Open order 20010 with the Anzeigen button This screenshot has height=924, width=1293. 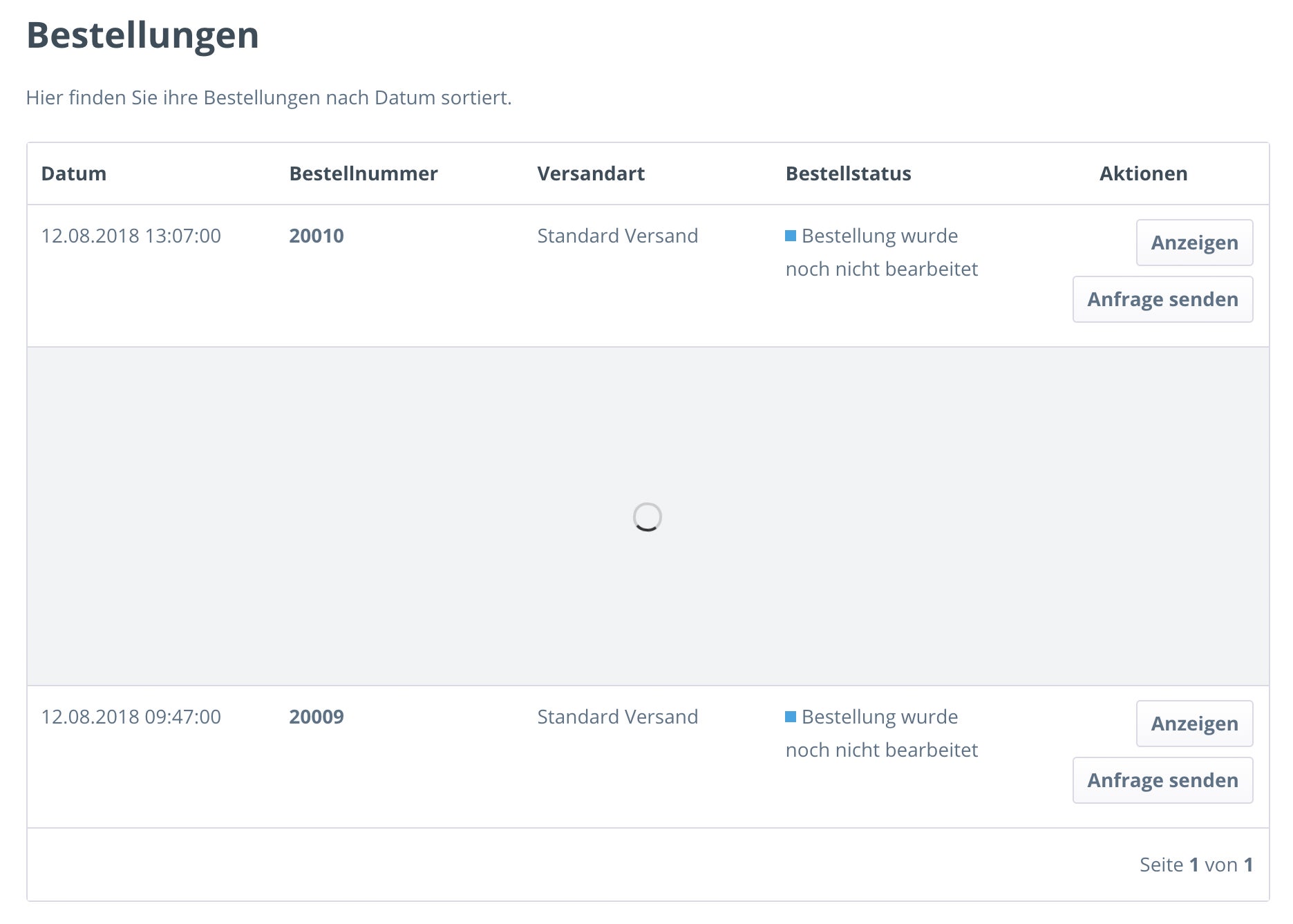point(1194,243)
